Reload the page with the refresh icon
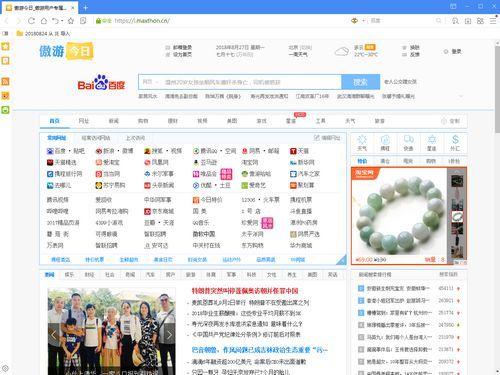500x375 pixels. pos(31,21)
